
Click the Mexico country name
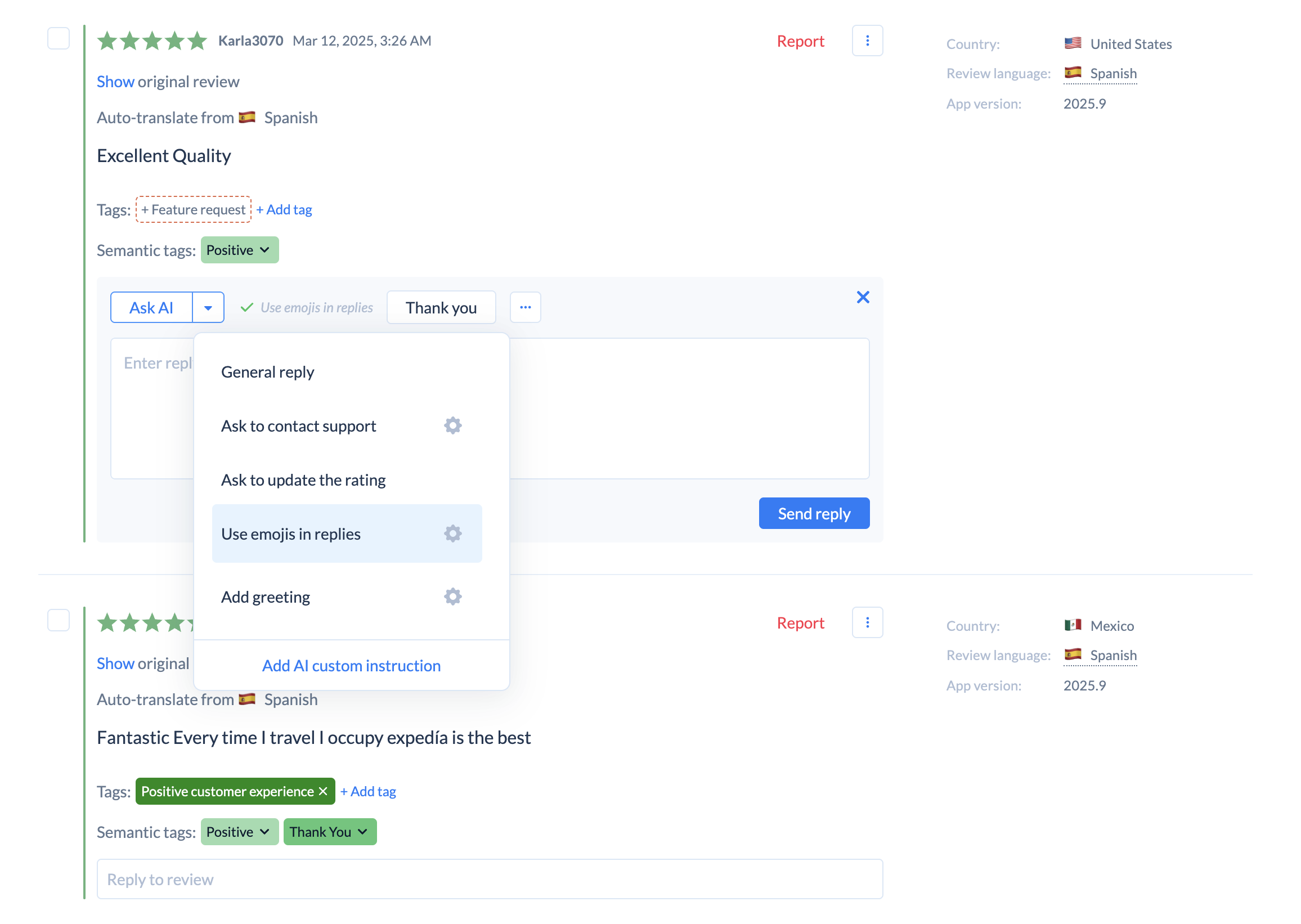[x=1112, y=626]
